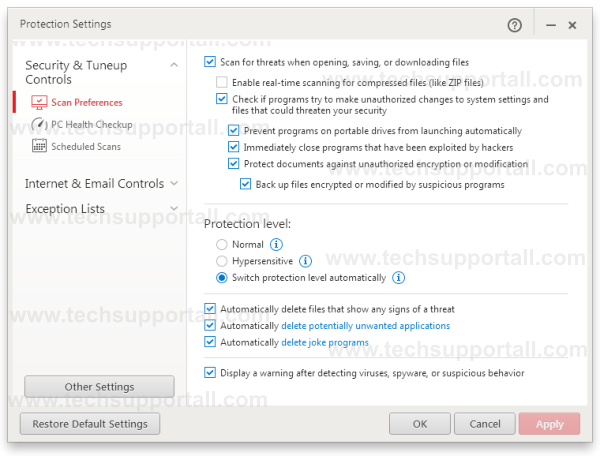Open PC Health Checkup page
The image size is (600, 456).
92,124
